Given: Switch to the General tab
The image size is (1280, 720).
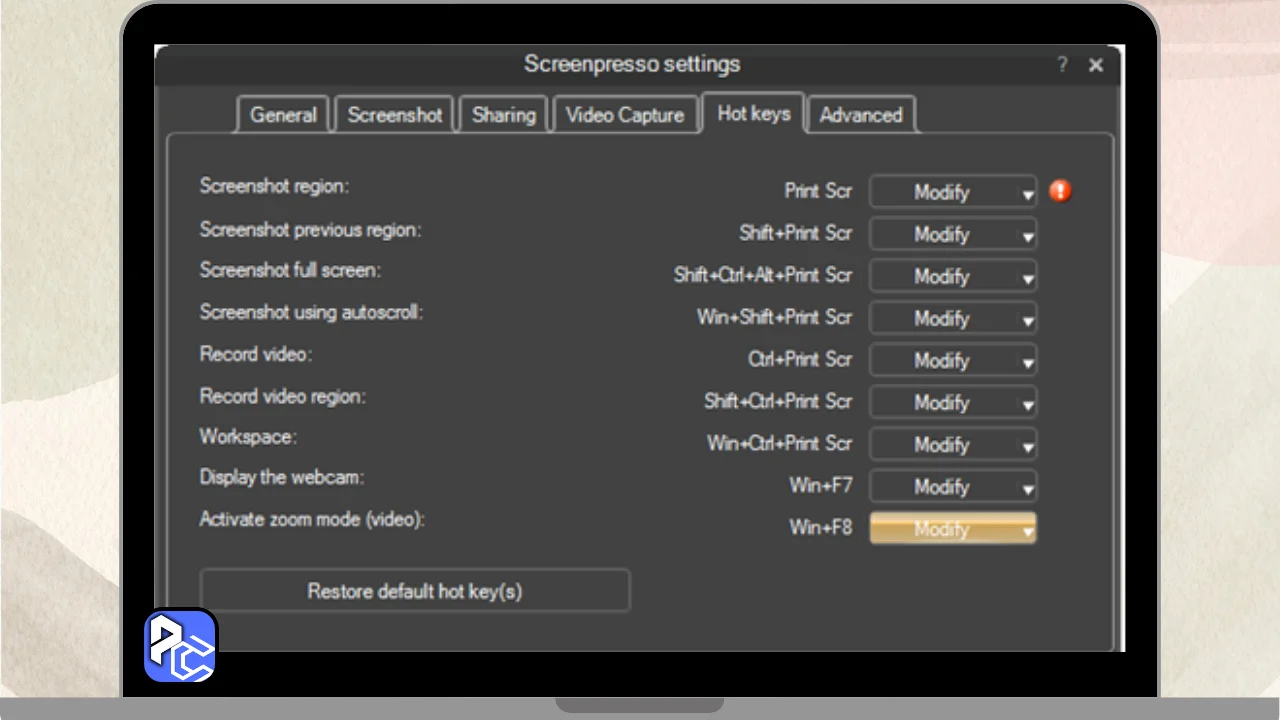Looking at the screenshot, I should tap(283, 115).
